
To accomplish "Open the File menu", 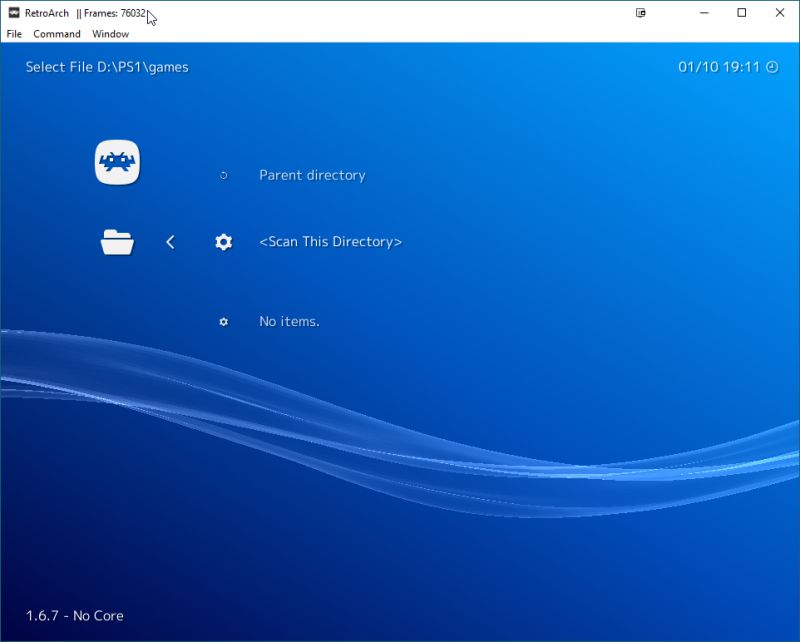I will point(14,33).
